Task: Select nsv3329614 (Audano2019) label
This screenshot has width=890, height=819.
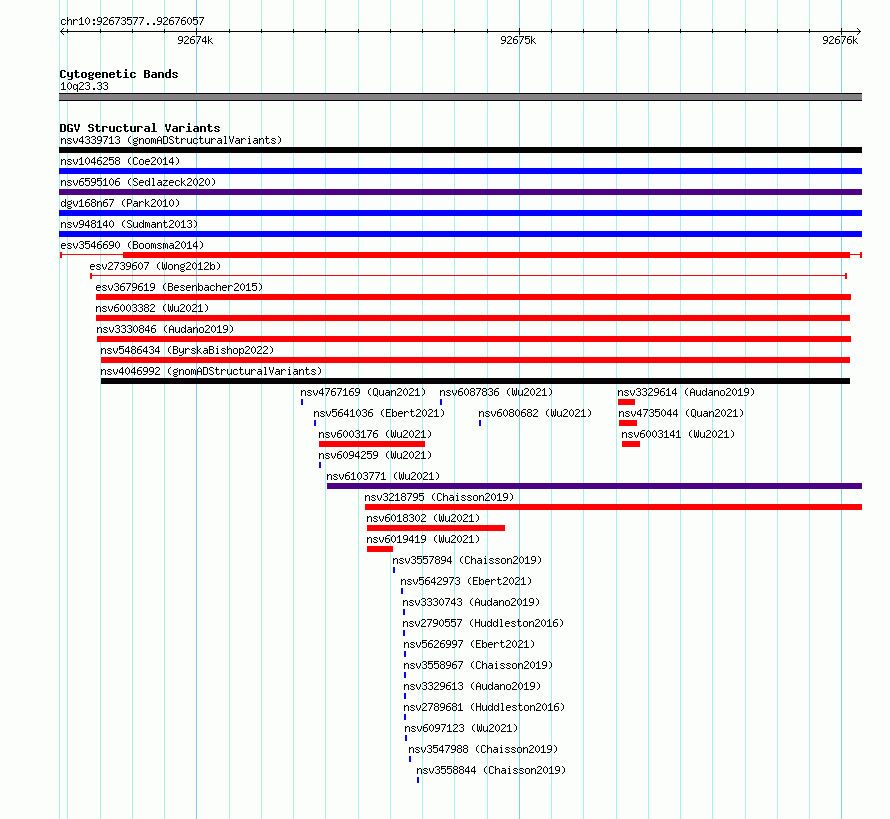Action: (686, 392)
